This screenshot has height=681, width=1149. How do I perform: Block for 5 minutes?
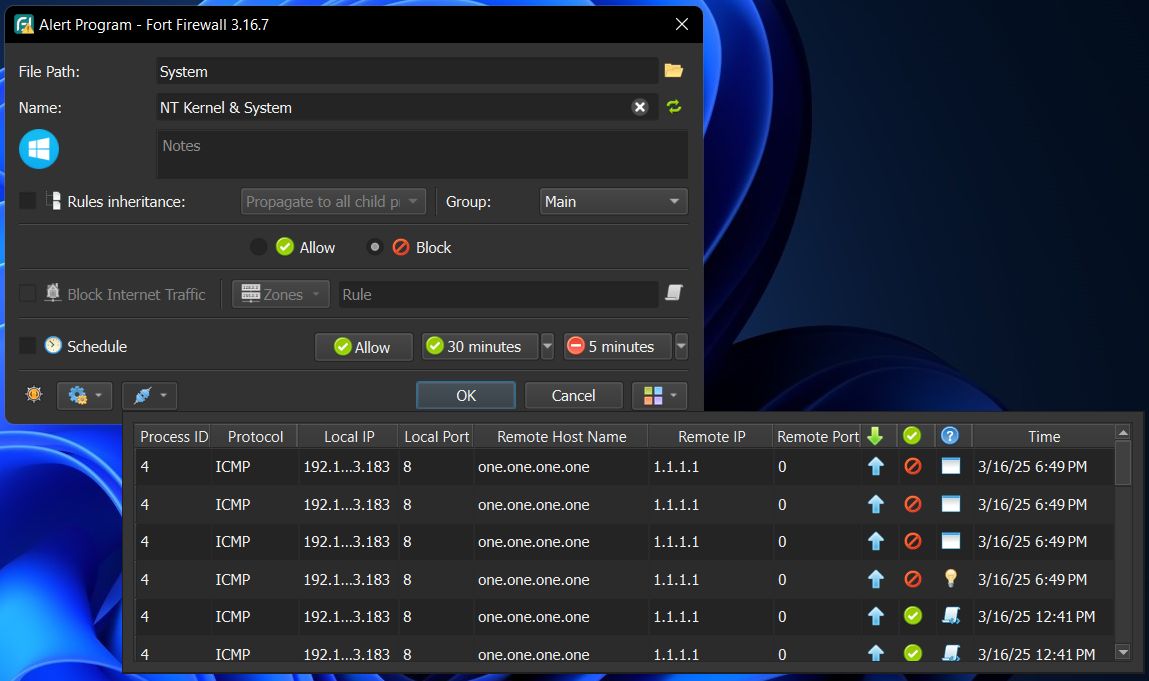[618, 346]
